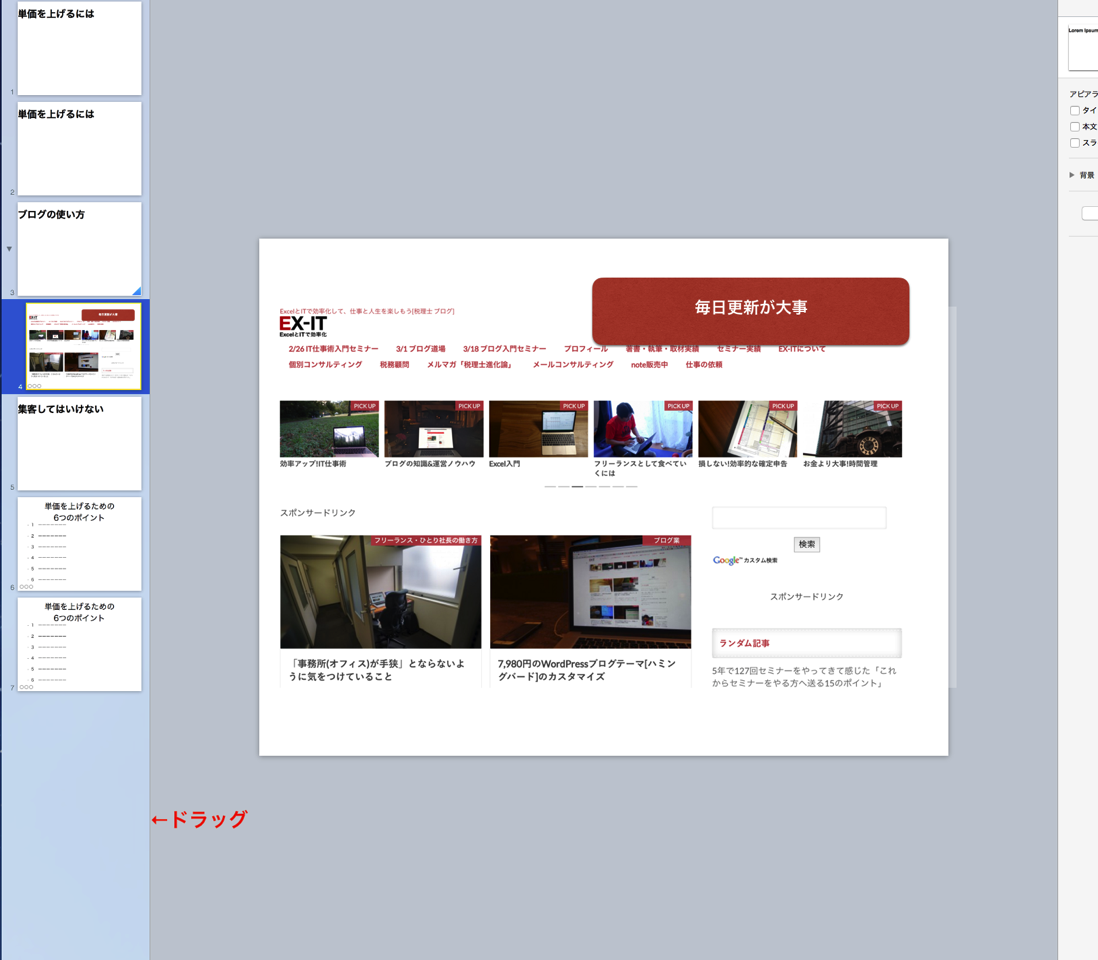Click the ランダム記事 heading on the slide

pyautogui.click(x=744, y=643)
